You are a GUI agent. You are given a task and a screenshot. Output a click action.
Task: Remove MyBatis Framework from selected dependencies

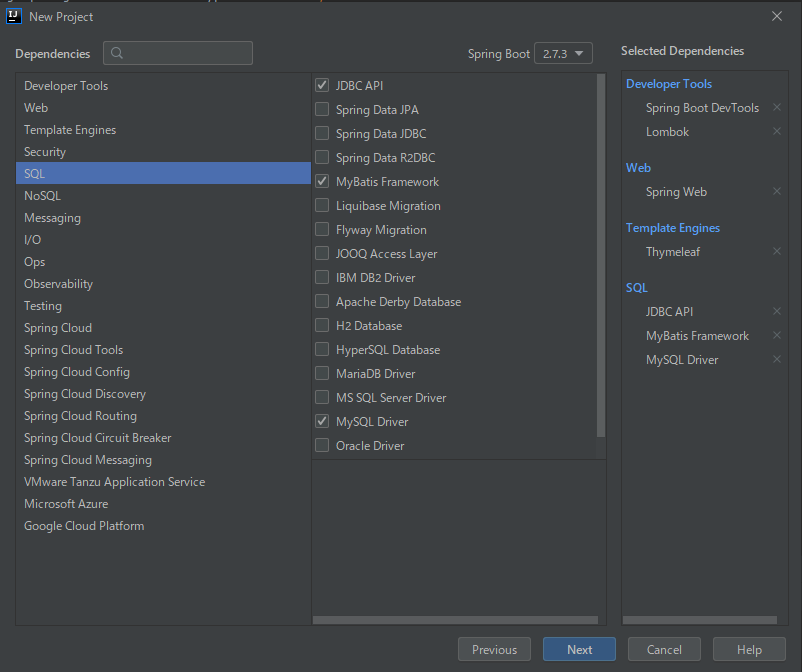pos(776,335)
